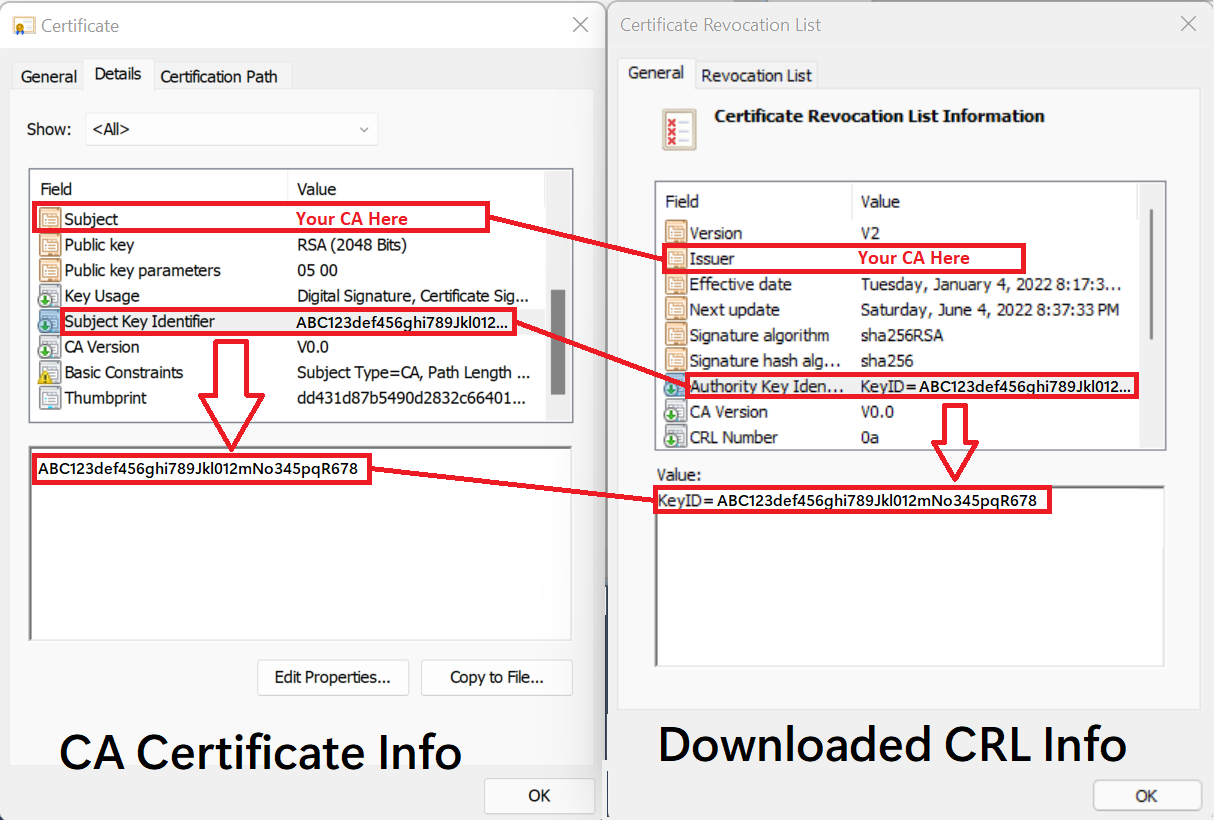Select the 'Signature algorithm' row showing sha256RSA
The width and height of the screenshot is (1216, 820).
coord(900,335)
